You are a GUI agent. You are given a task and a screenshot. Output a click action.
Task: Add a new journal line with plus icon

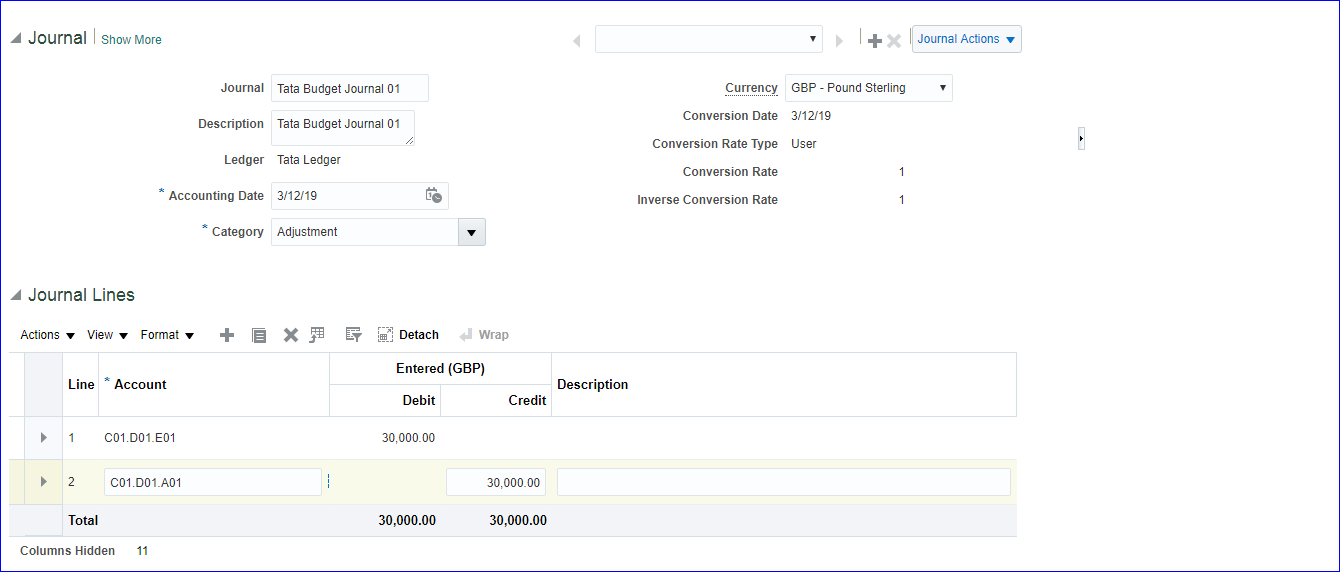click(x=227, y=335)
